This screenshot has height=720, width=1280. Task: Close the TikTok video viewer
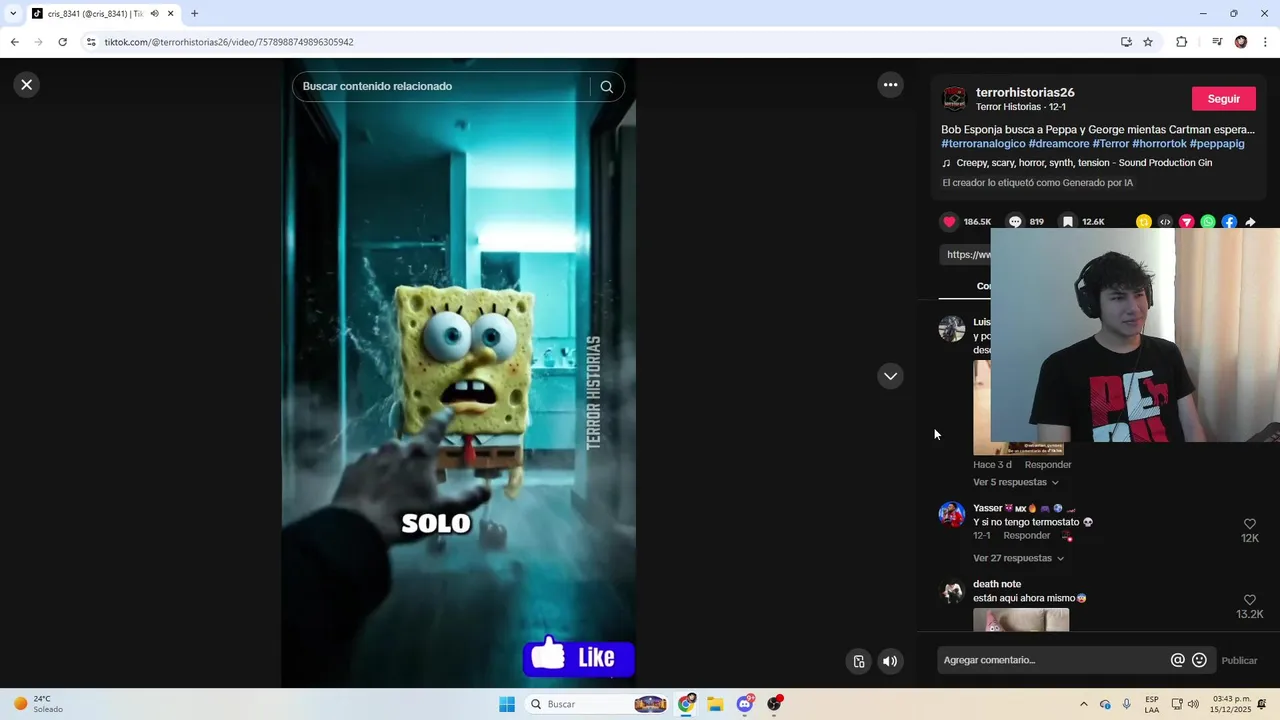pyautogui.click(x=27, y=85)
